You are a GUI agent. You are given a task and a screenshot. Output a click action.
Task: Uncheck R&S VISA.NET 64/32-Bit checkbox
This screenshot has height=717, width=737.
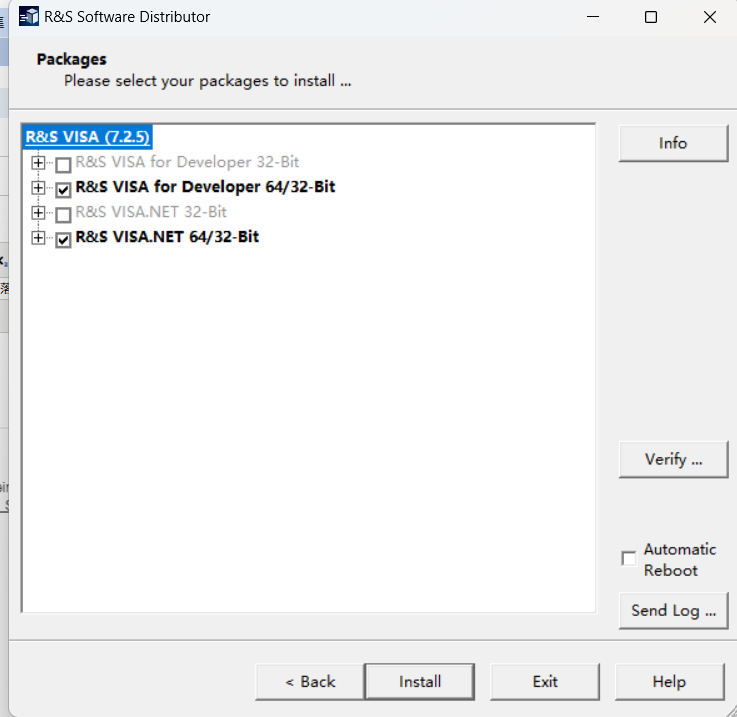point(63,239)
